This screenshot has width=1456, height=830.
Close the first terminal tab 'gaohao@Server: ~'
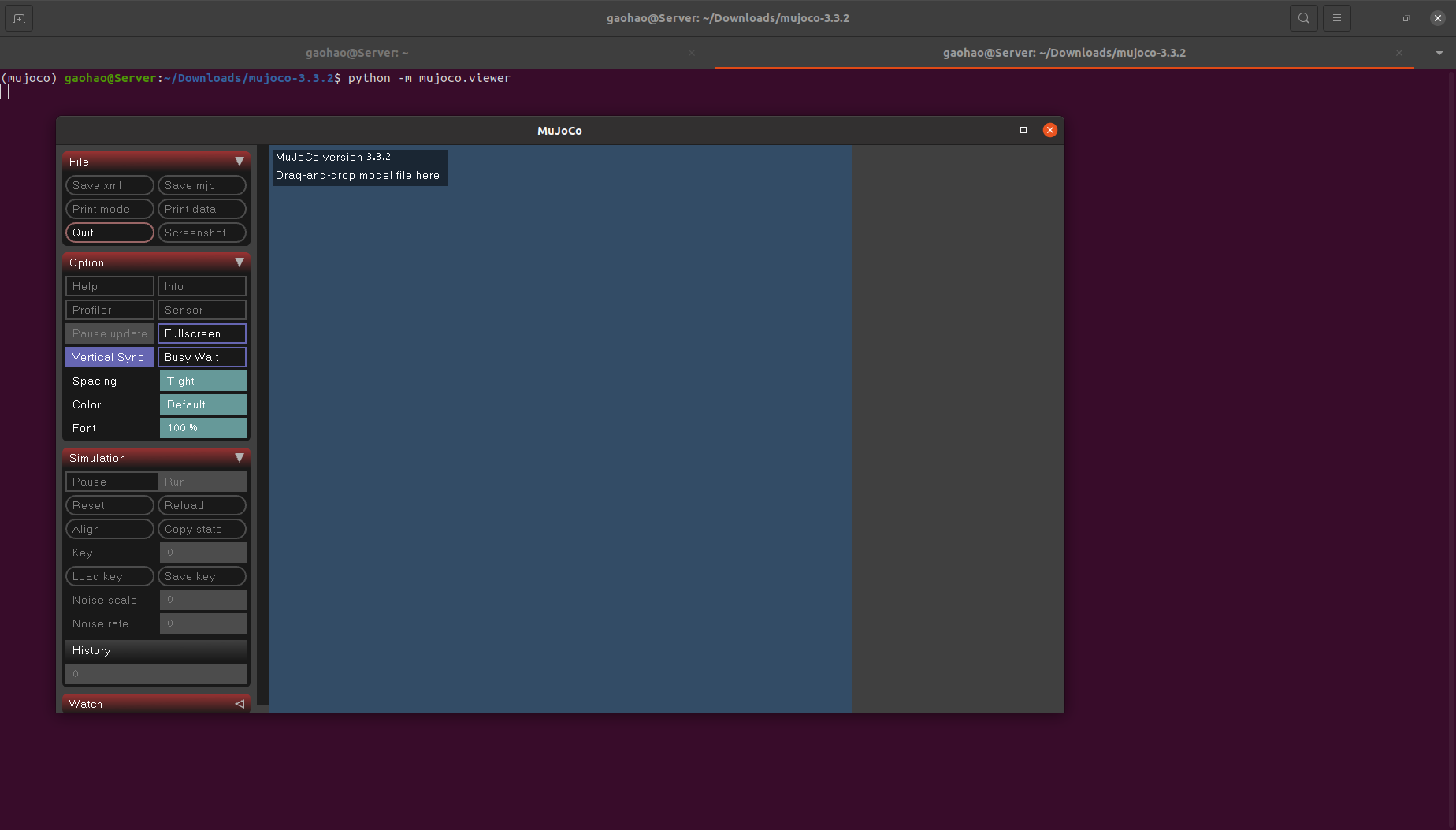(691, 53)
